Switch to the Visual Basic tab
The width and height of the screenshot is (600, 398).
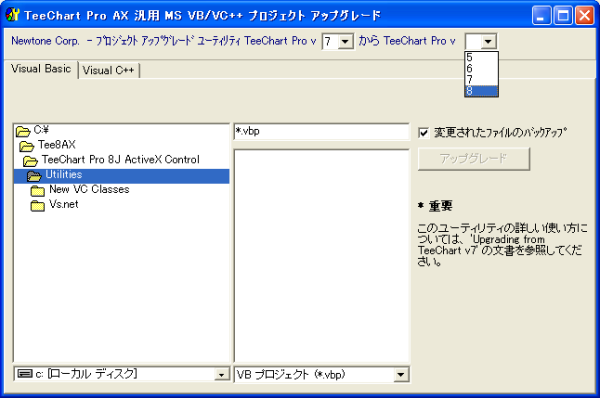[41, 69]
